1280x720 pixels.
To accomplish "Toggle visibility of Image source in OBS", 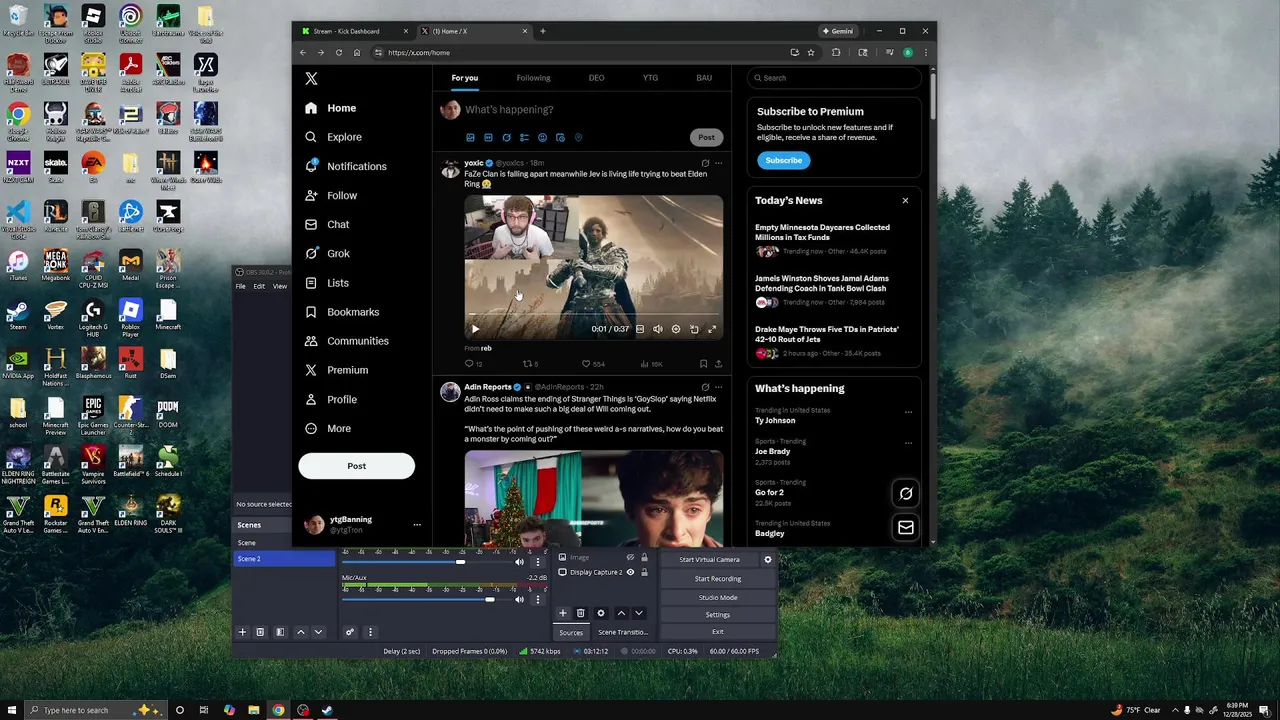I will (630, 557).
